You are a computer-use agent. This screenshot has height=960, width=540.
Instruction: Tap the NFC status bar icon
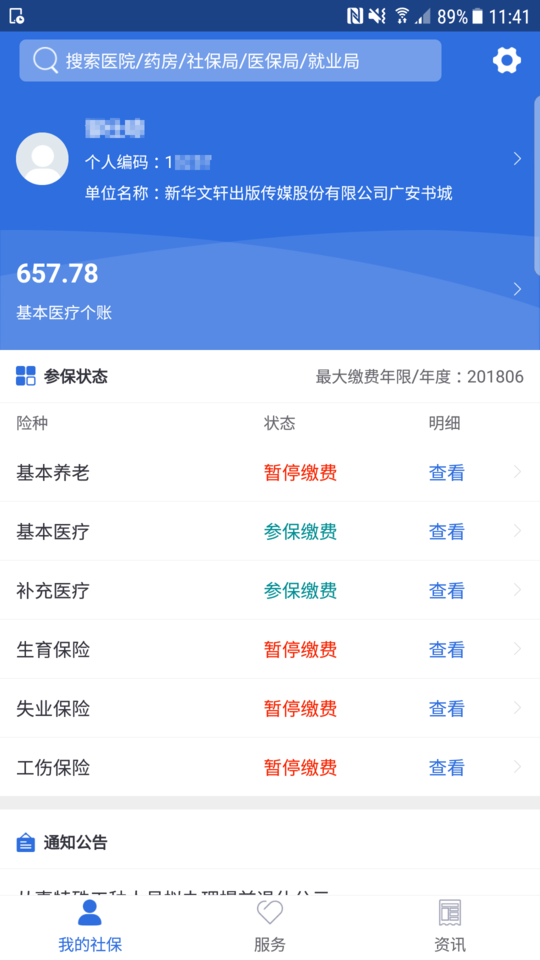pos(354,16)
